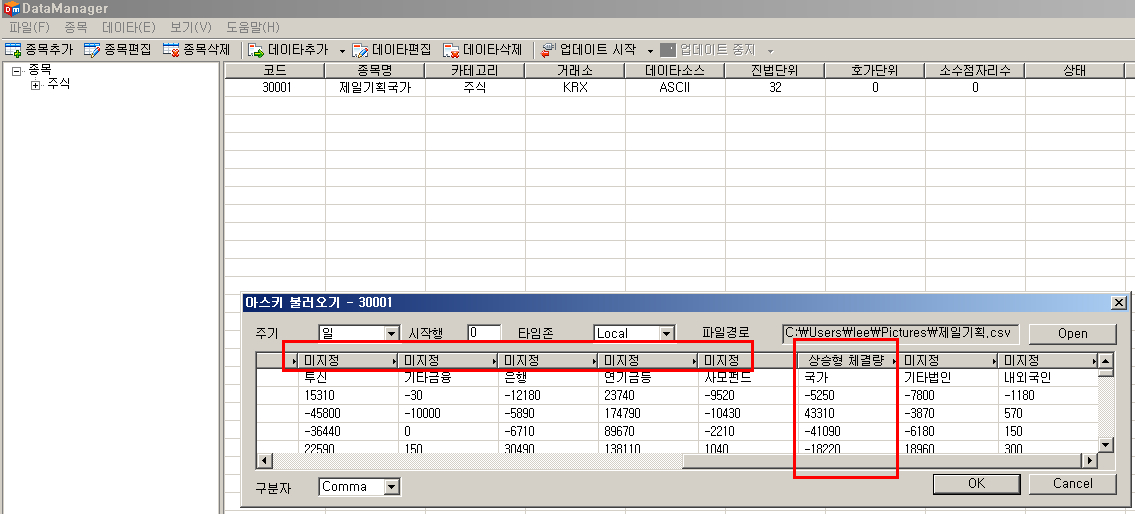Collapse the 종목 root tree node
1135x514 pixels.
point(17,70)
